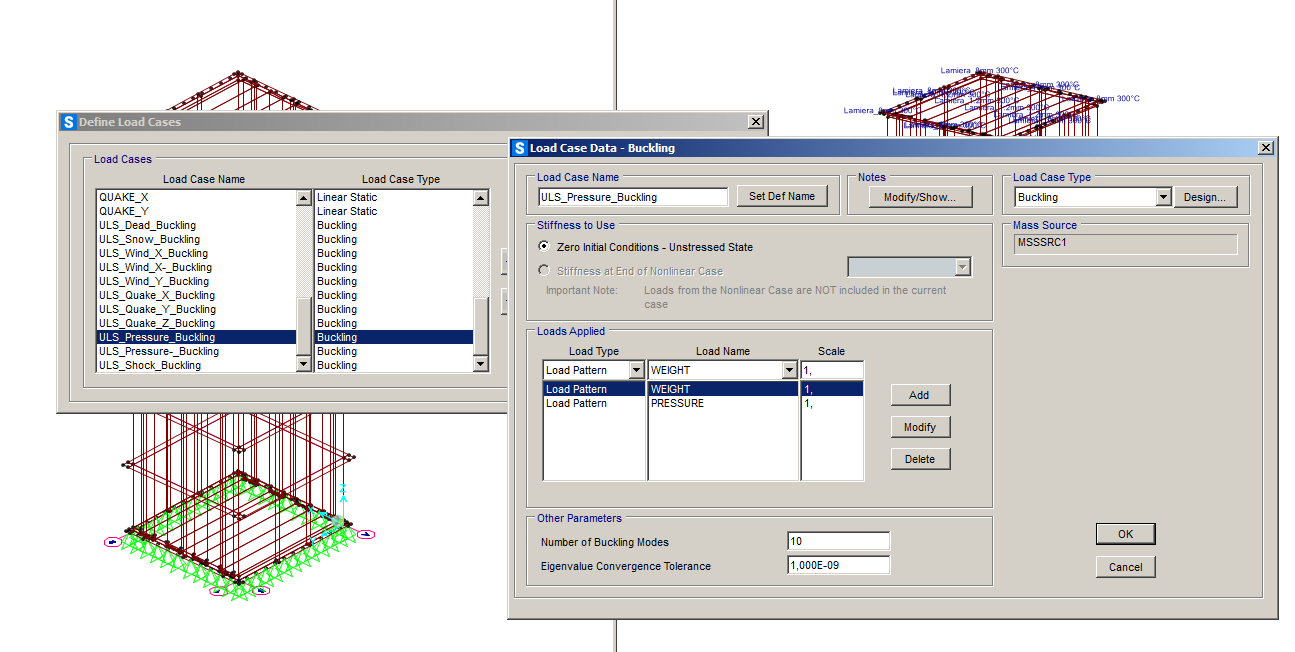Select Zero Initial Conditions radio option

[544, 247]
